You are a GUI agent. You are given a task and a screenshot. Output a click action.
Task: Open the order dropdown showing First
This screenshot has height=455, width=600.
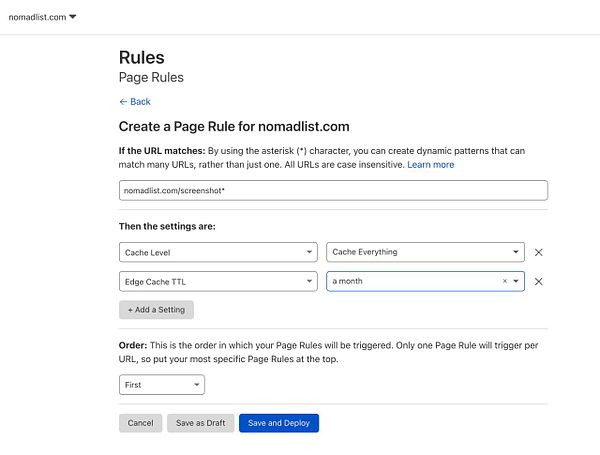[x=161, y=384]
